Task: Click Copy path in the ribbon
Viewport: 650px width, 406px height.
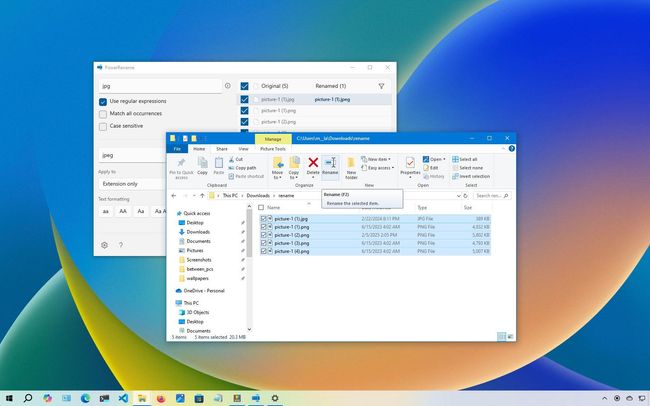Action: (242, 168)
